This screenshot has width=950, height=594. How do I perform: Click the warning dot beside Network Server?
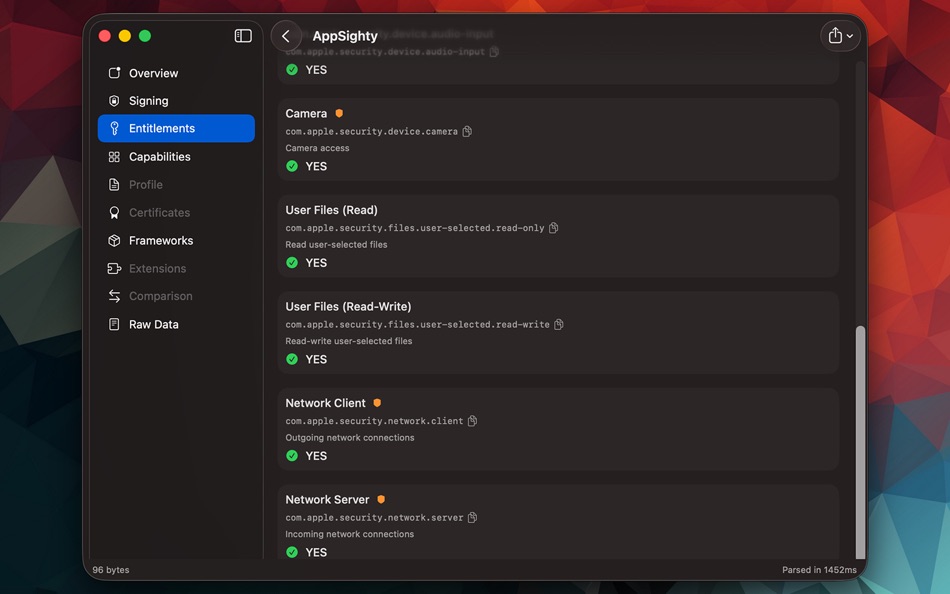[381, 498]
